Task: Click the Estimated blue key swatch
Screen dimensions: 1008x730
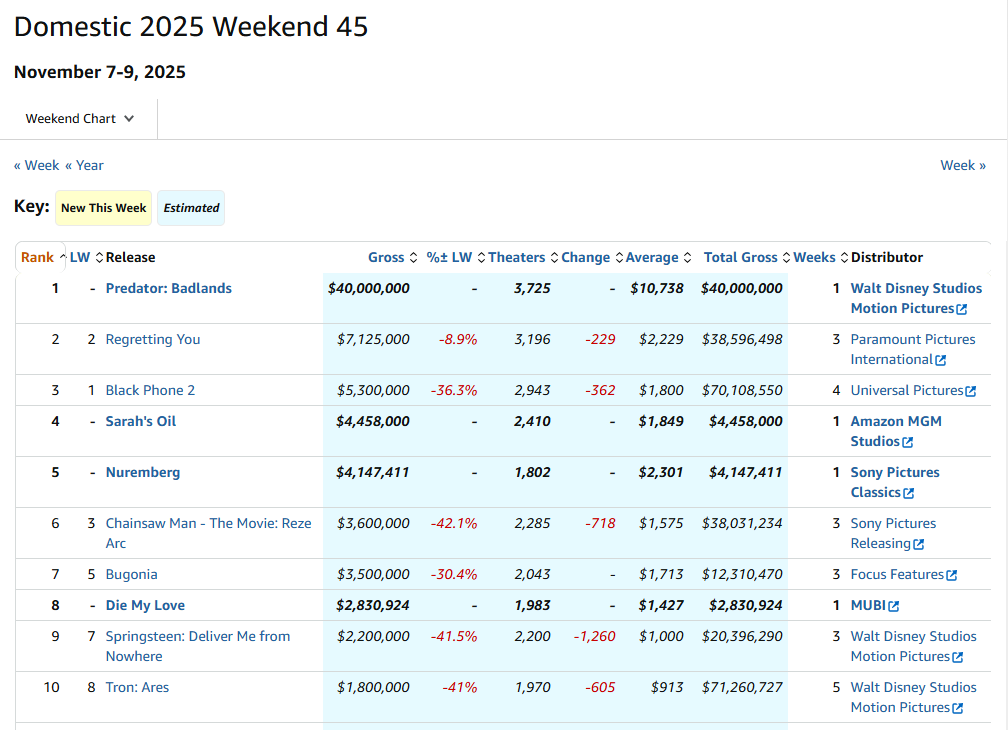Action: tap(191, 208)
